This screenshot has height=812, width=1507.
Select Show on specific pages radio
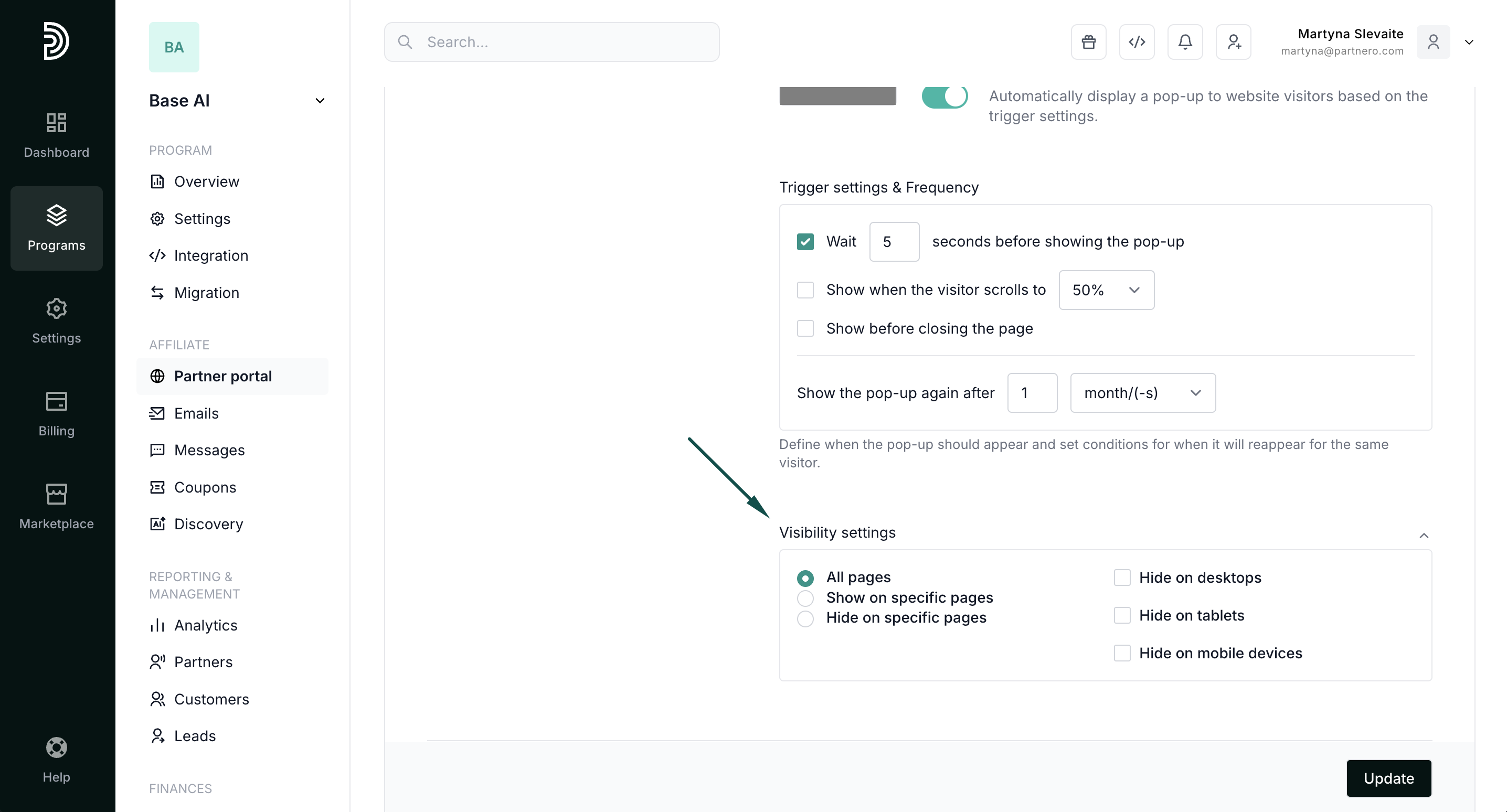pos(805,598)
